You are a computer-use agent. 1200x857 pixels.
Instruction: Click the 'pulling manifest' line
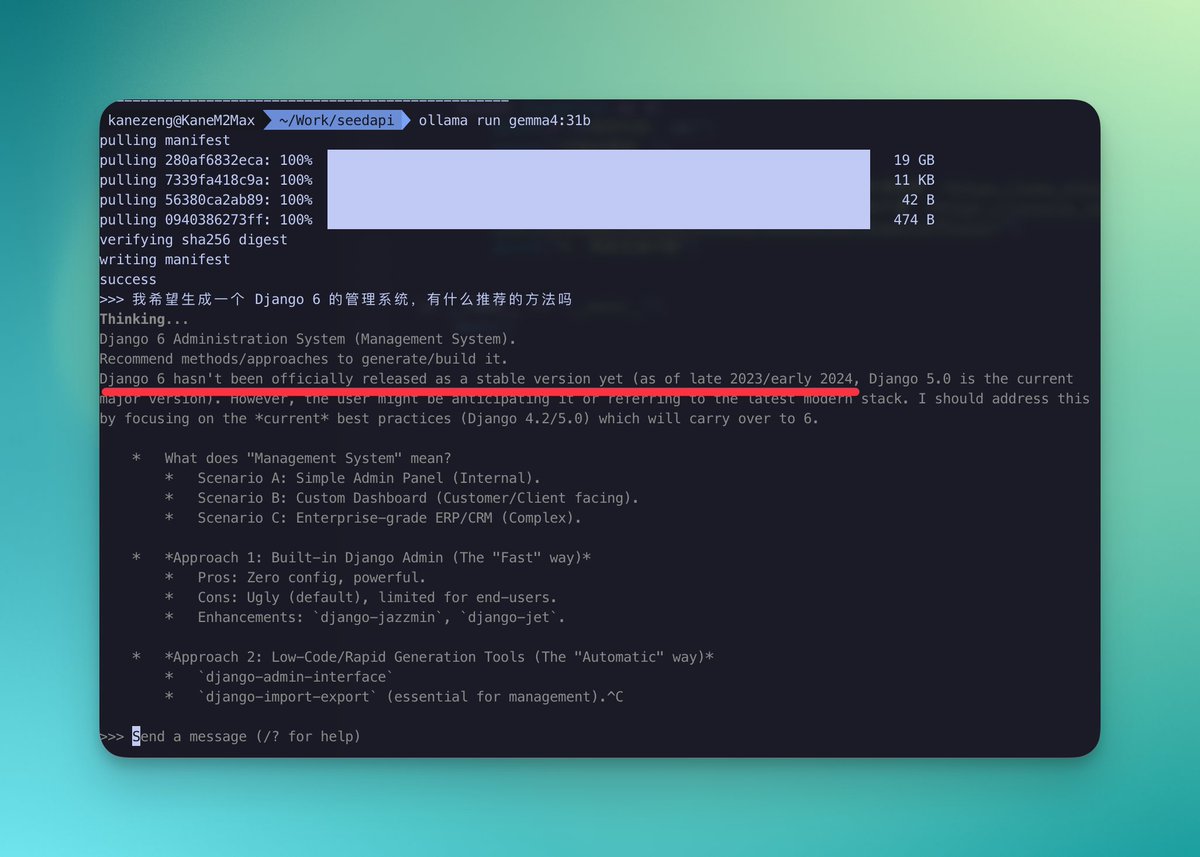coord(165,141)
